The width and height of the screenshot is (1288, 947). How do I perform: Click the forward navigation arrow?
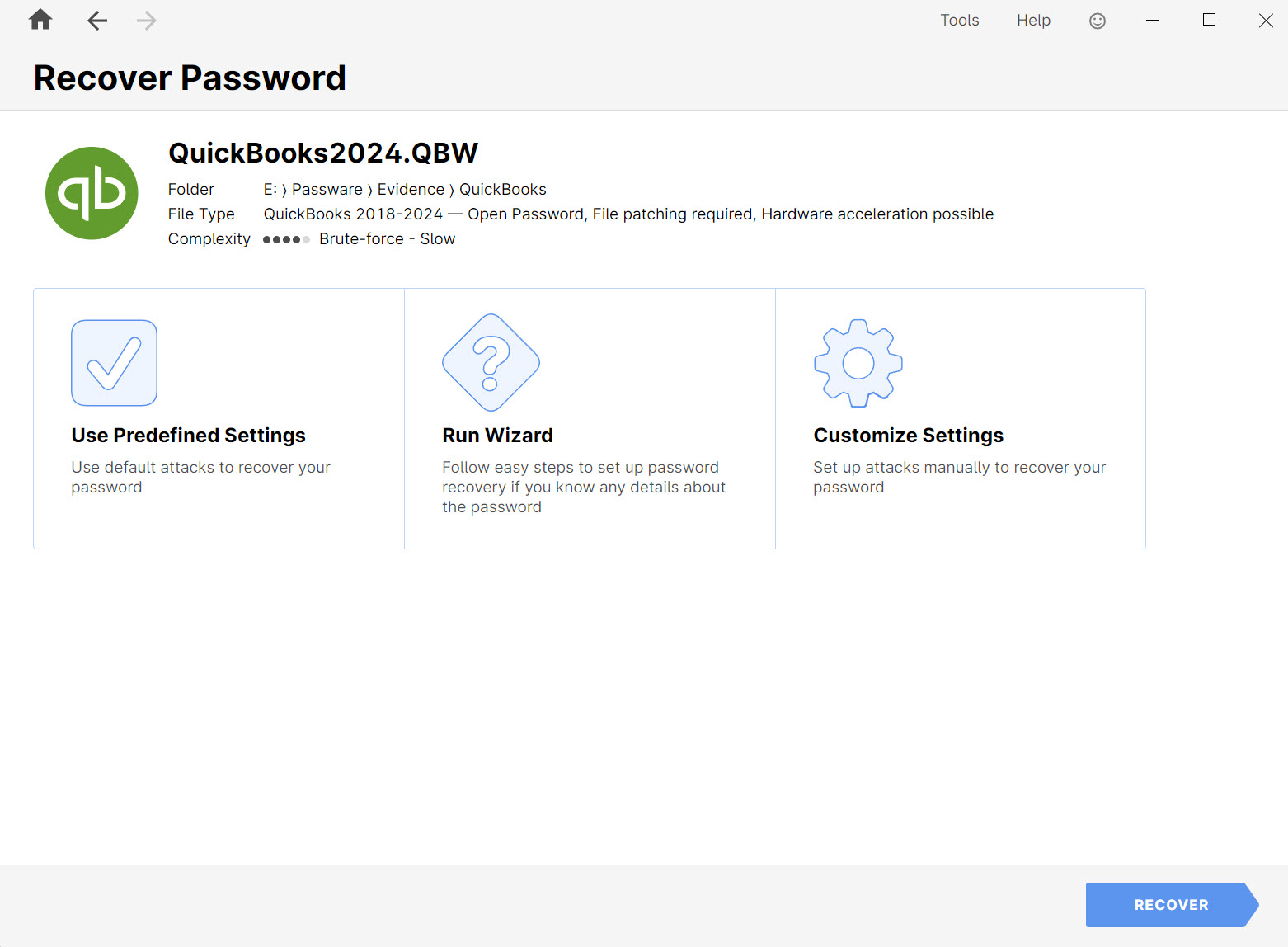pos(146,20)
